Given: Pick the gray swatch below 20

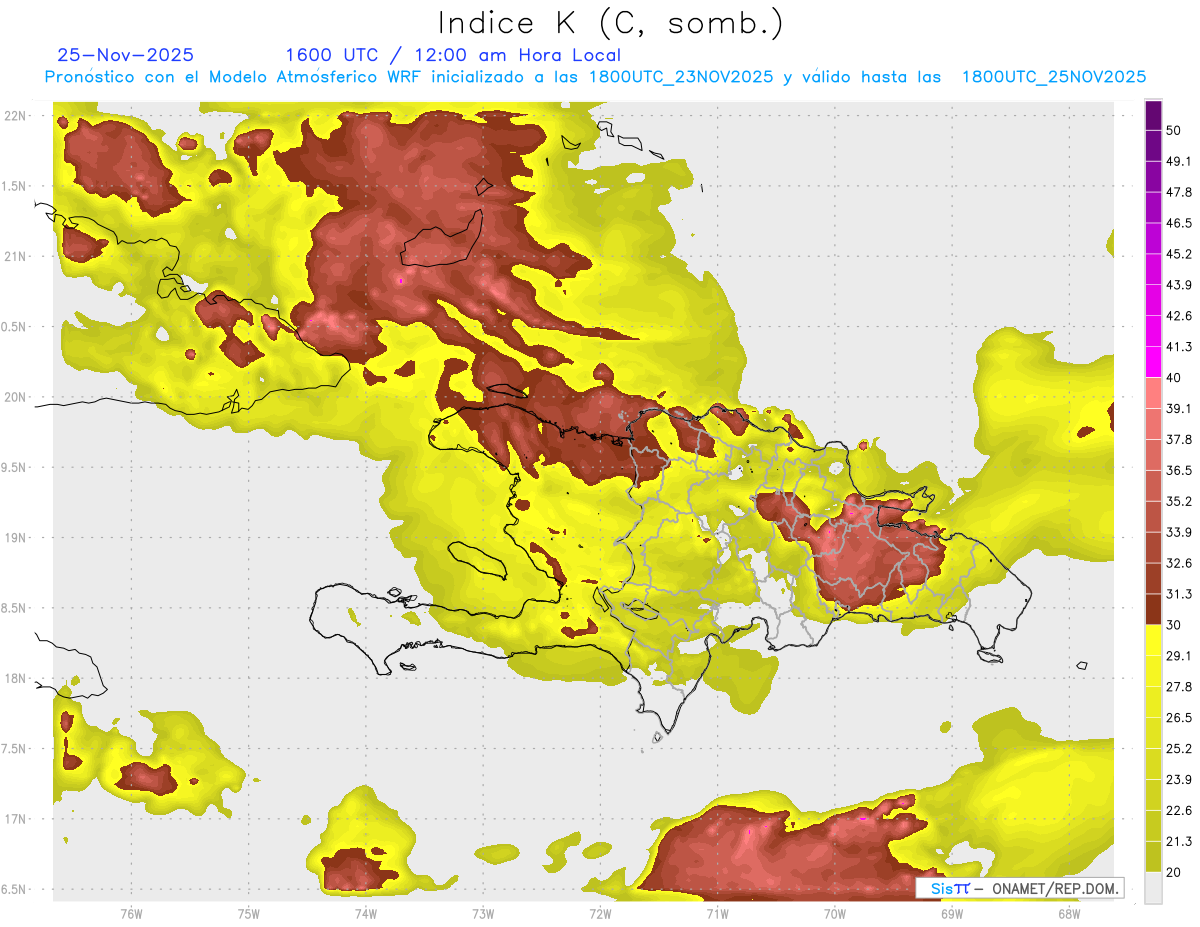Looking at the screenshot, I should pyautogui.click(x=1153, y=887).
